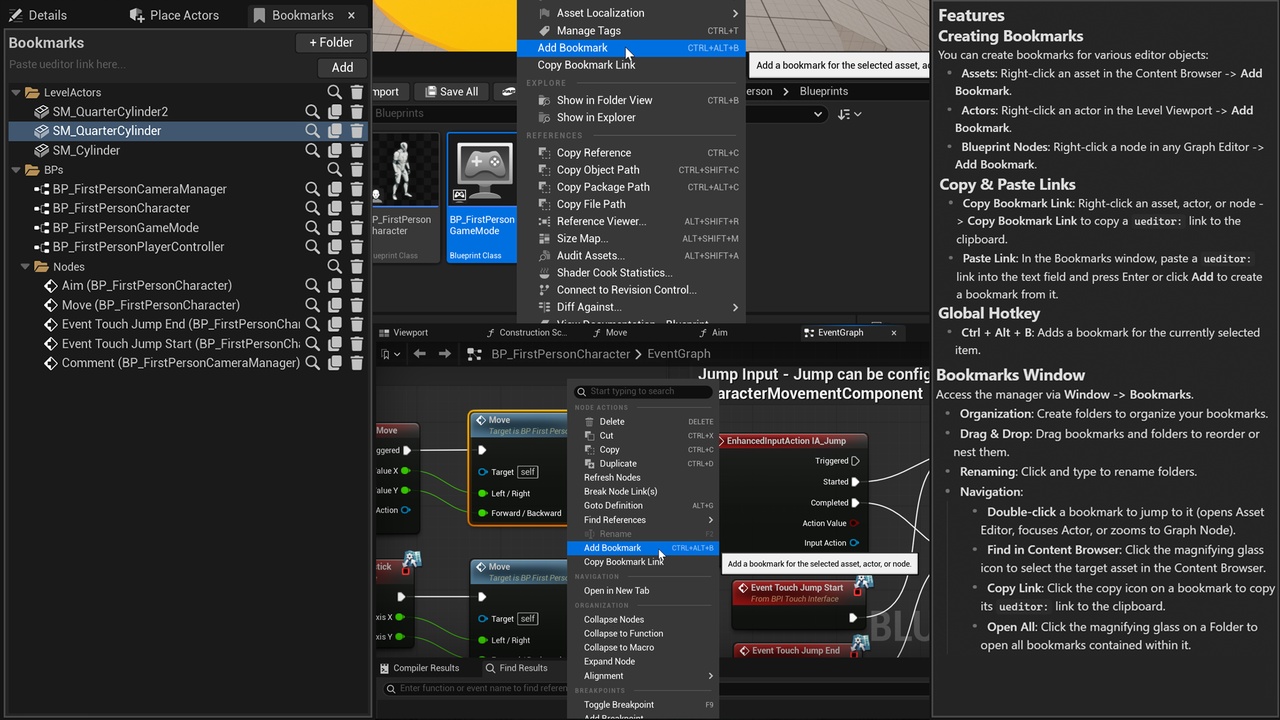Click magnifying glass on BPs folder
Screen dimensions: 1280x720
click(335, 170)
